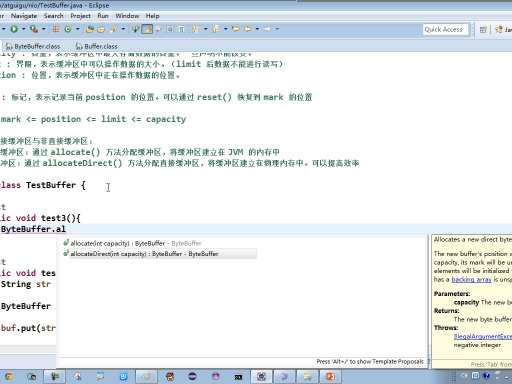Click the Forward navigation arrow
The width and height of the screenshot is (512, 384).
pyautogui.click(x=268, y=29)
